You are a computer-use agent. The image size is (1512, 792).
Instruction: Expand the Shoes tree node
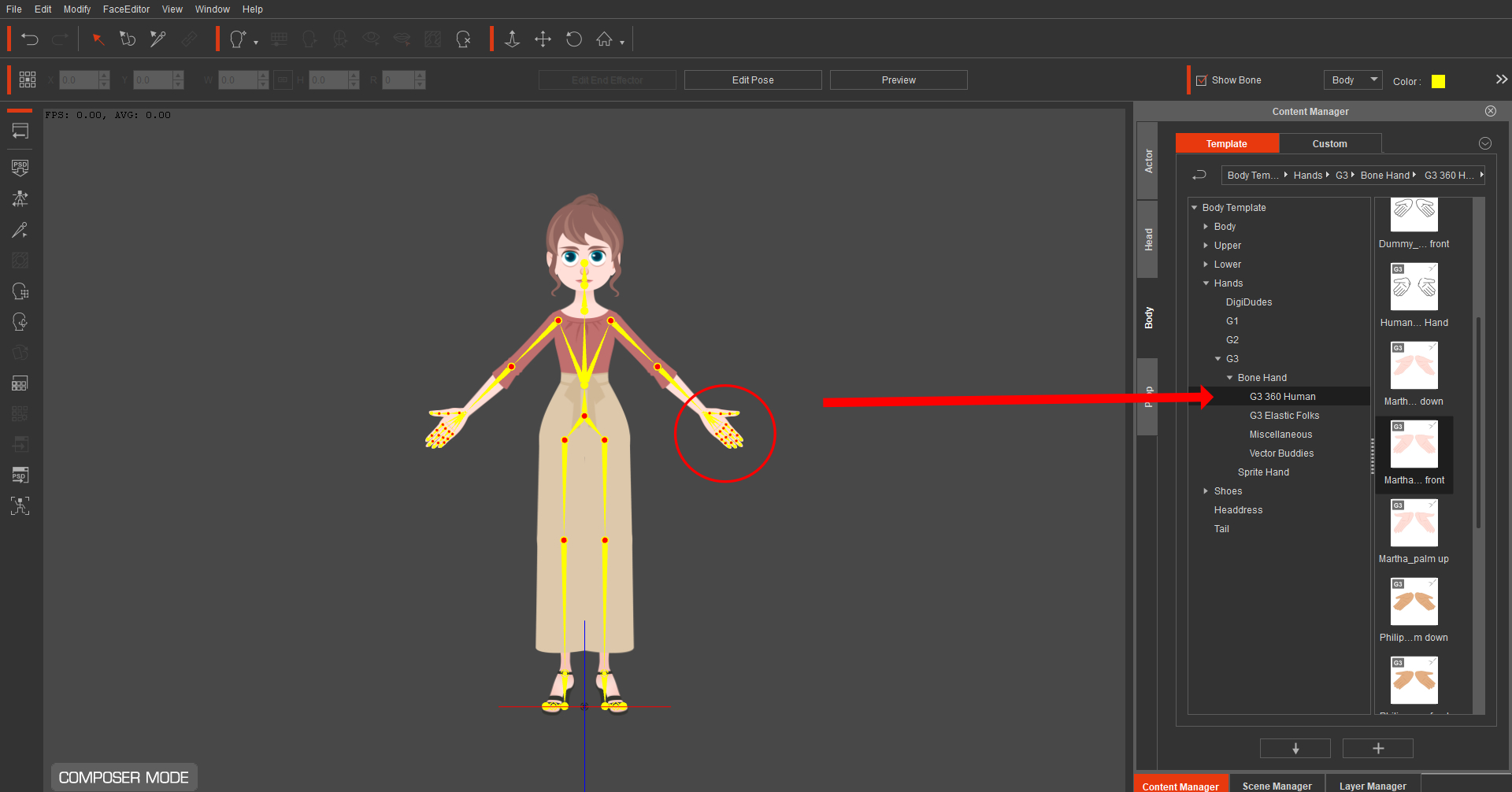1206,491
